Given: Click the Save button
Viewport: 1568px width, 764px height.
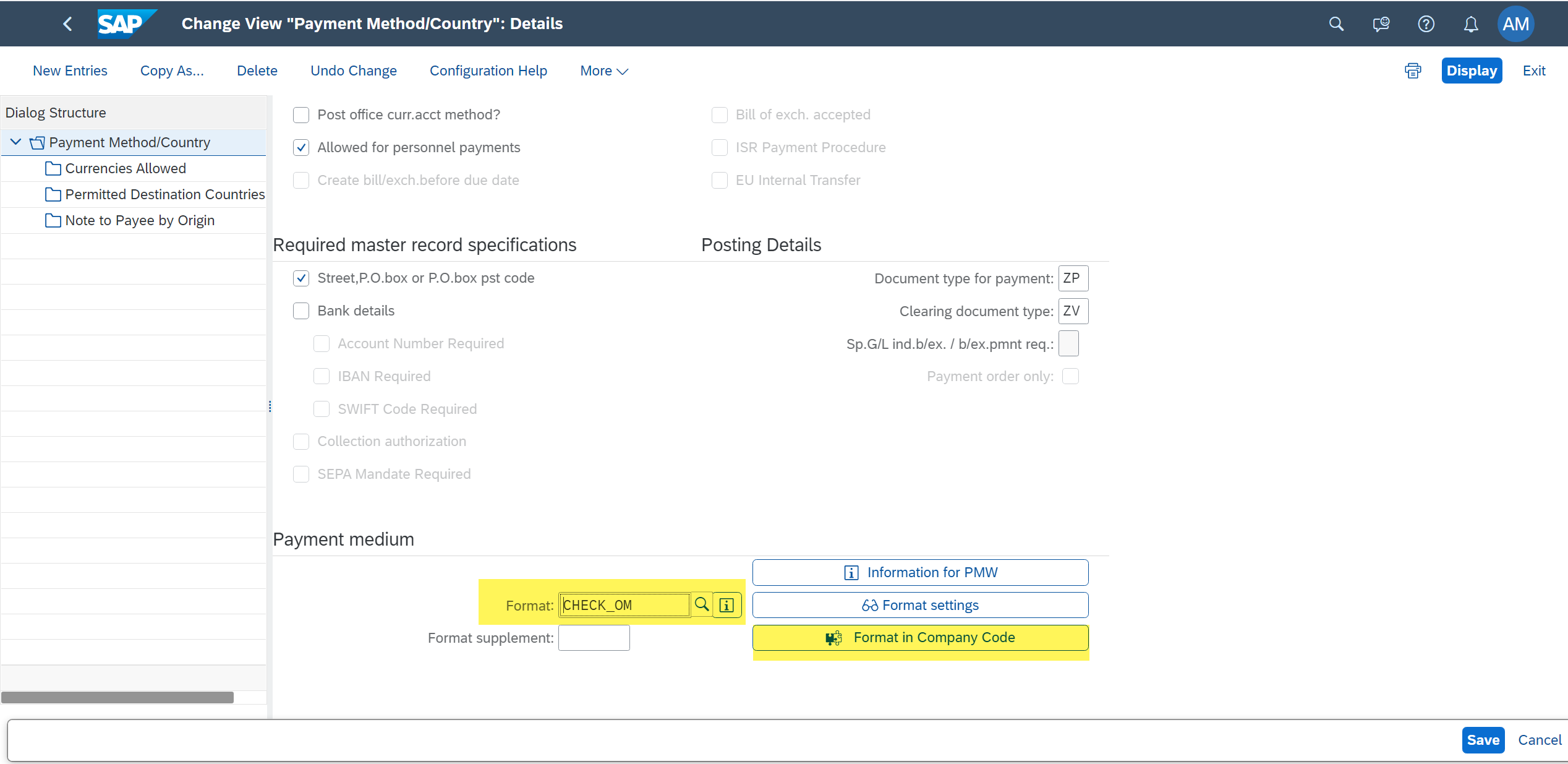Looking at the screenshot, I should coord(1483,740).
